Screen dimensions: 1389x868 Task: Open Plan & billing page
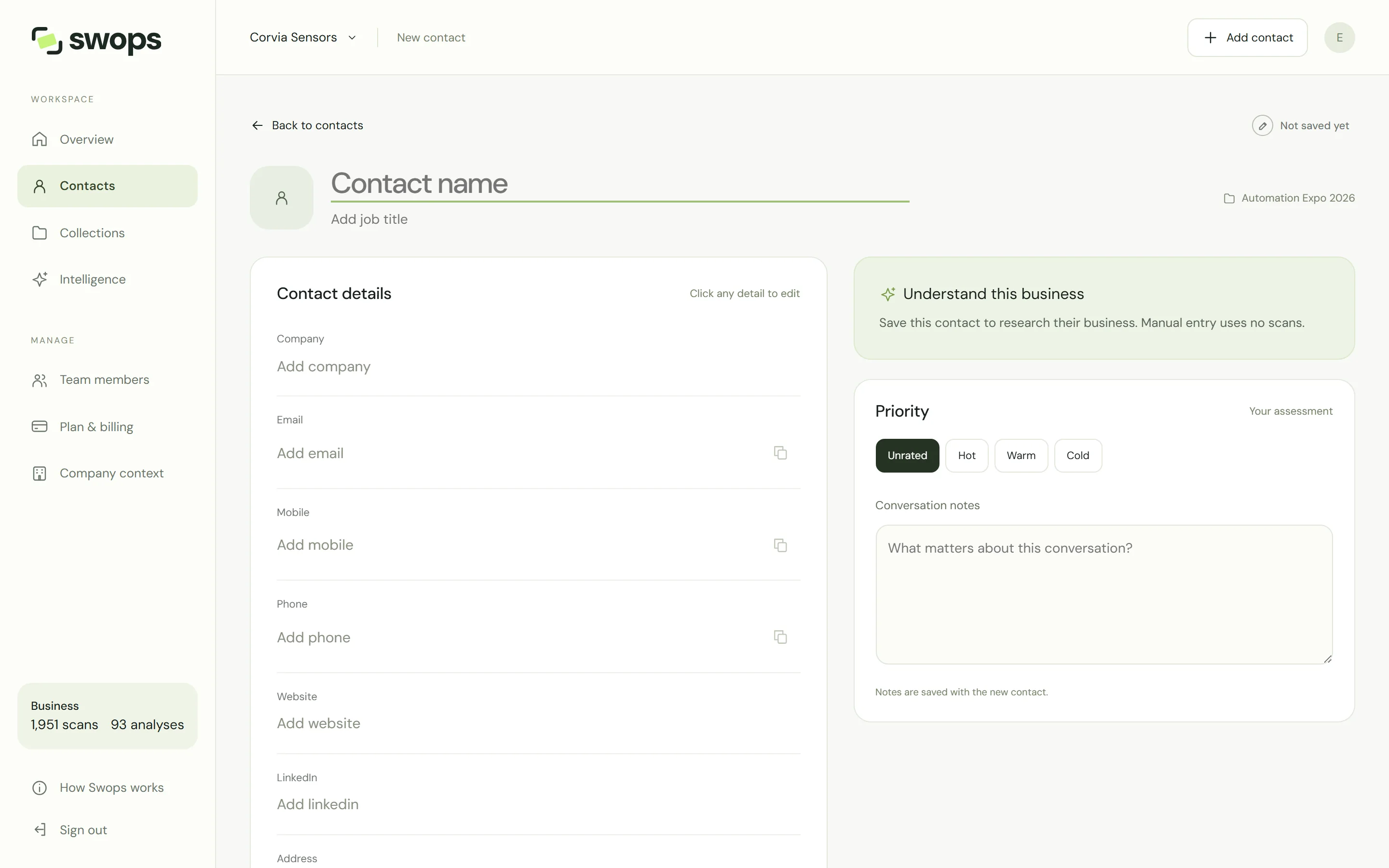pos(108,427)
